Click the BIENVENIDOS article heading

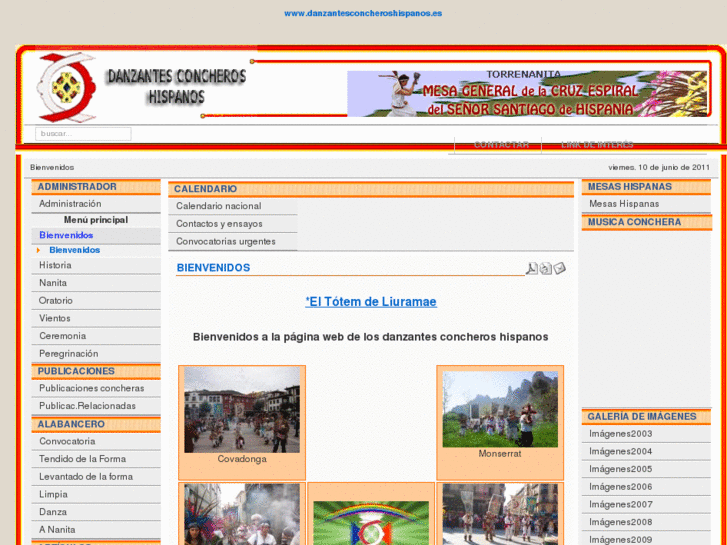pyautogui.click(x=213, y=268)
